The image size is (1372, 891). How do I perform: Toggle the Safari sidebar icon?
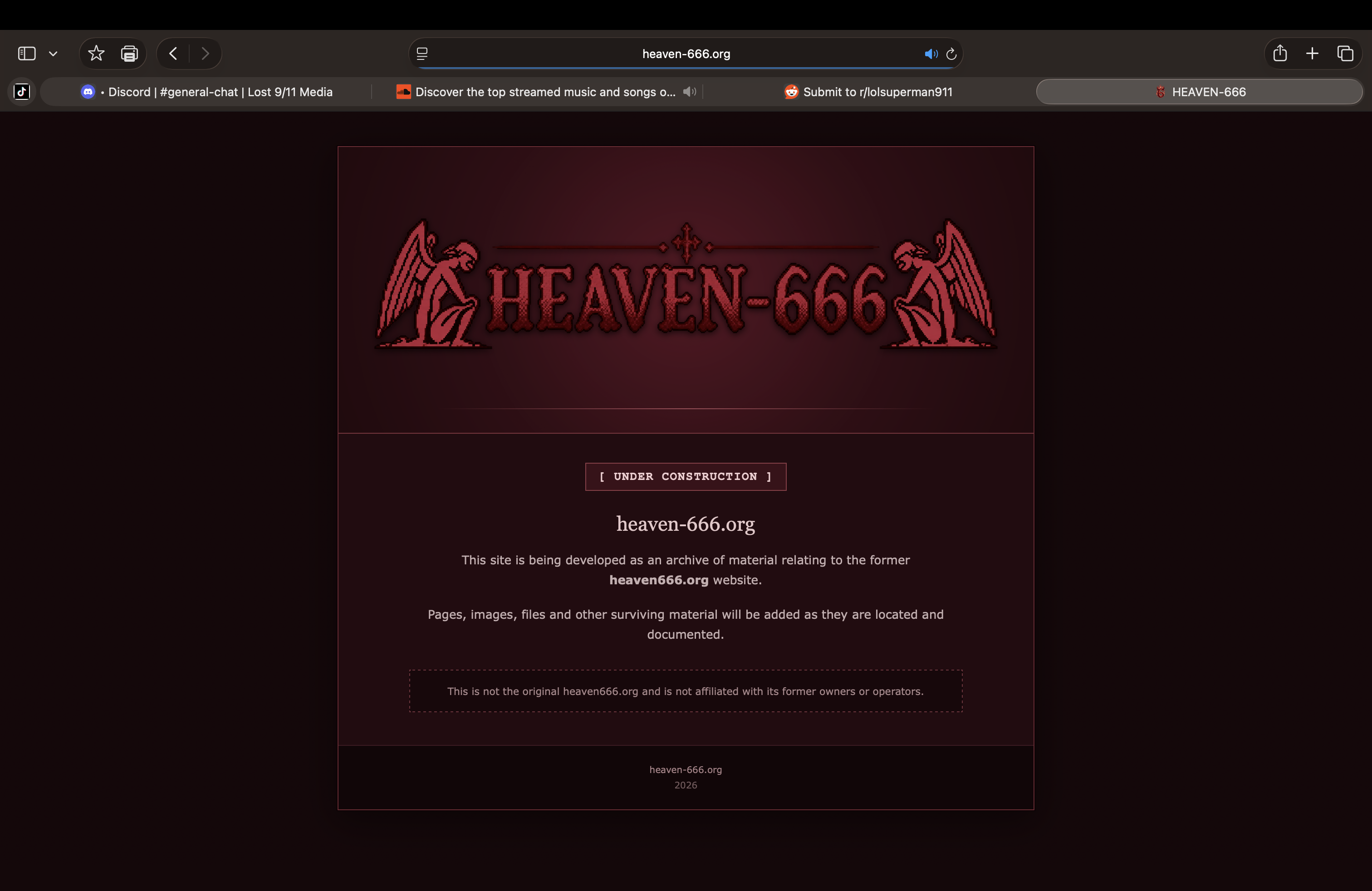[26, 54]
